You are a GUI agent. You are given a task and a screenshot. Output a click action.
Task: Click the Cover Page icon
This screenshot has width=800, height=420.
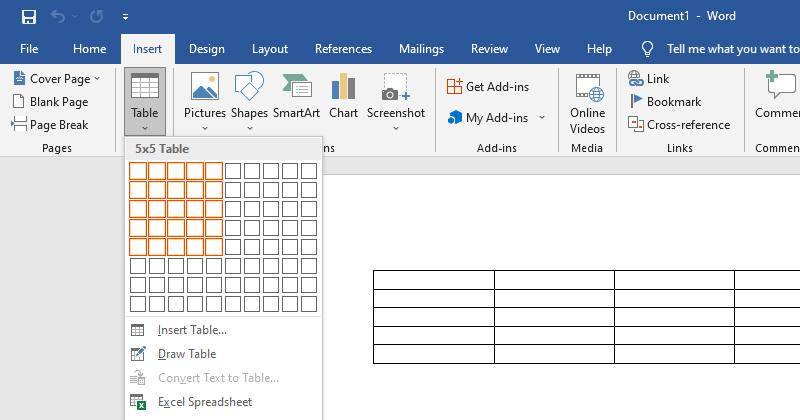[x=19, y=79]
